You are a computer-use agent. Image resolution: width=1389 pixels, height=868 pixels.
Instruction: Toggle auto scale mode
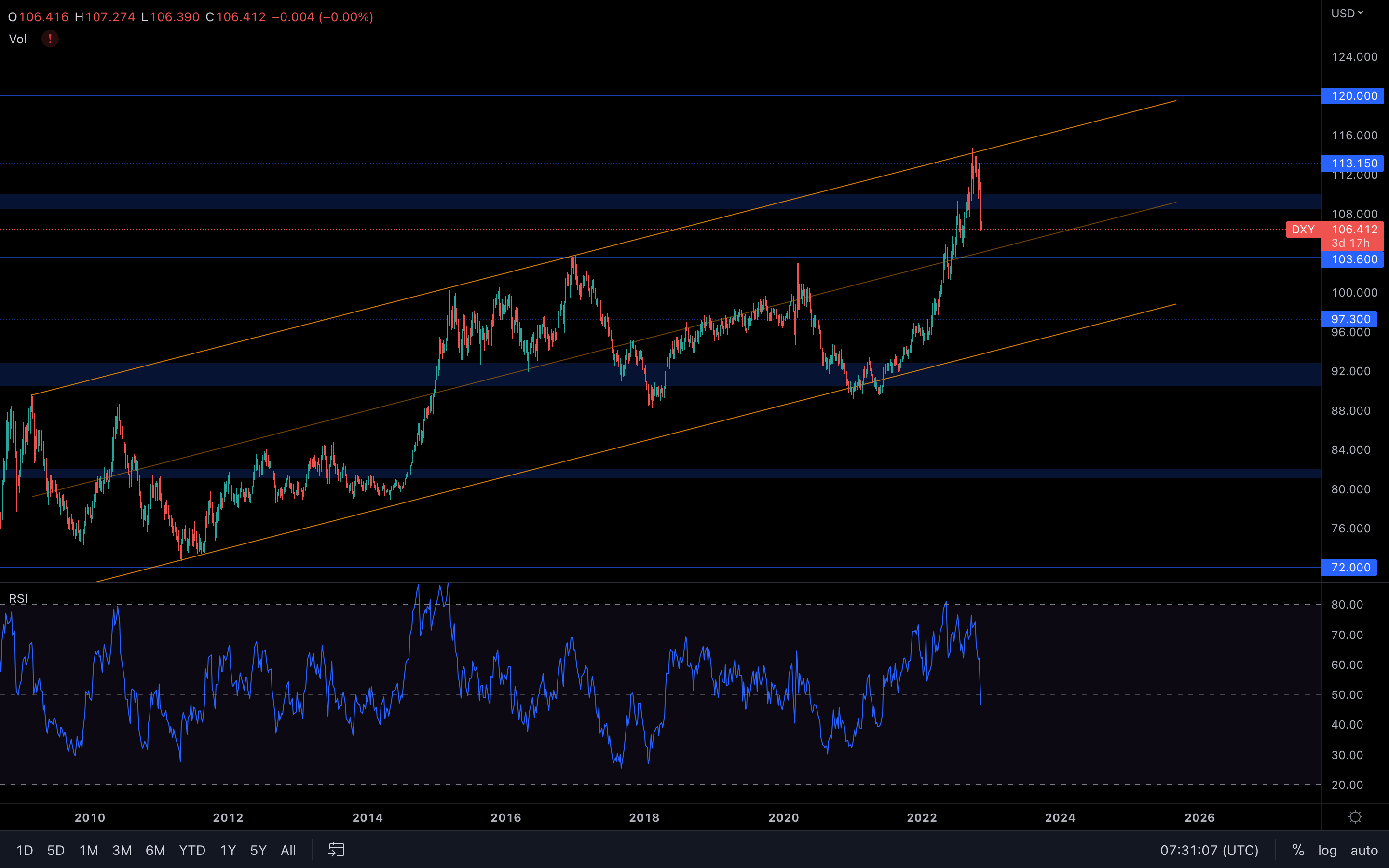pyautogui.click(x=1364, y=850)
